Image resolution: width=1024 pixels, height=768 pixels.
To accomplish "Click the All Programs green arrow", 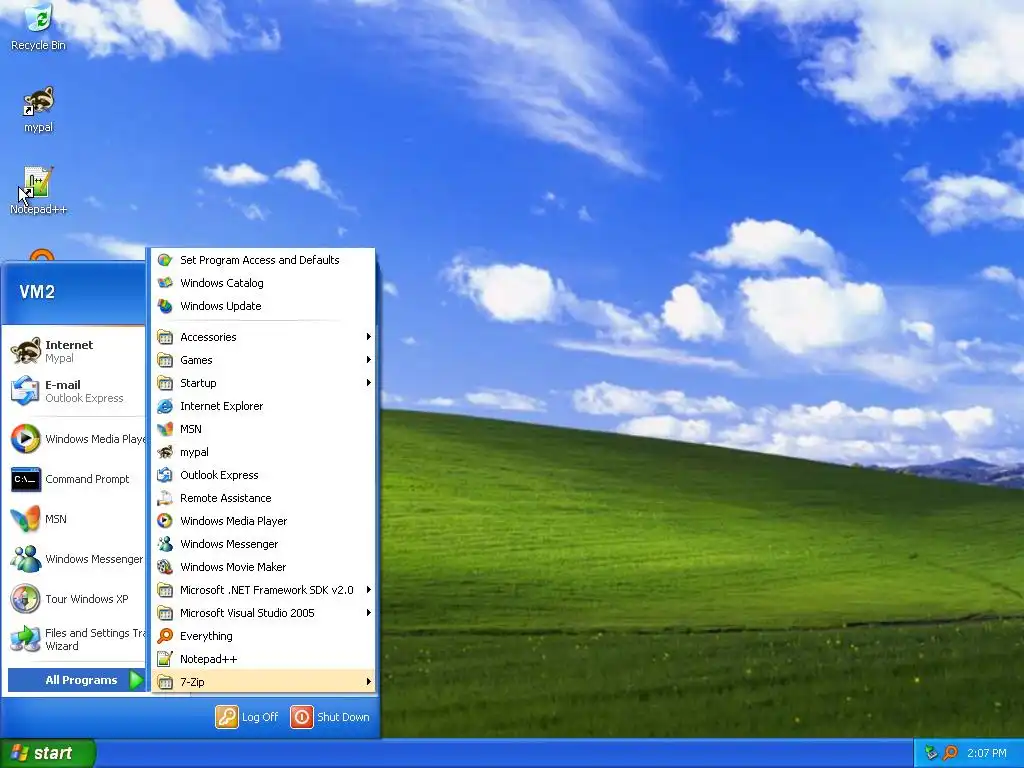I will (136, 680).
